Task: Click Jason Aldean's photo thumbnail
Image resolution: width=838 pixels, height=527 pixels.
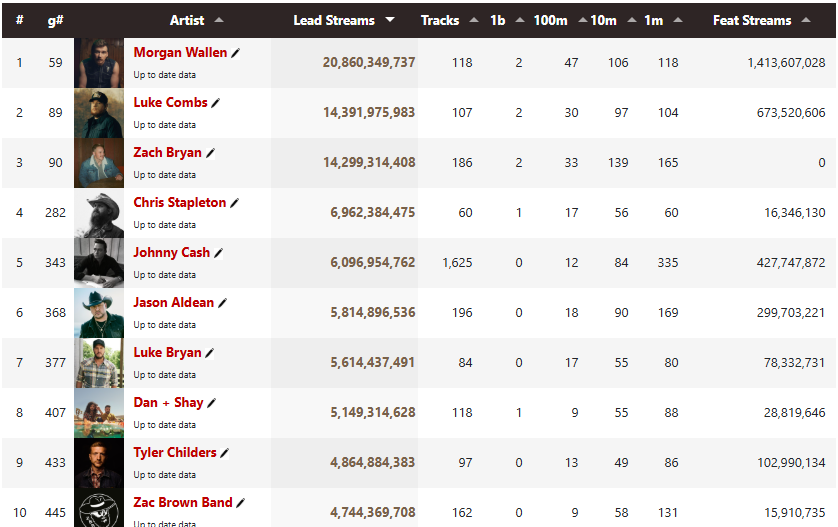Action: click(x=99, y=313)
